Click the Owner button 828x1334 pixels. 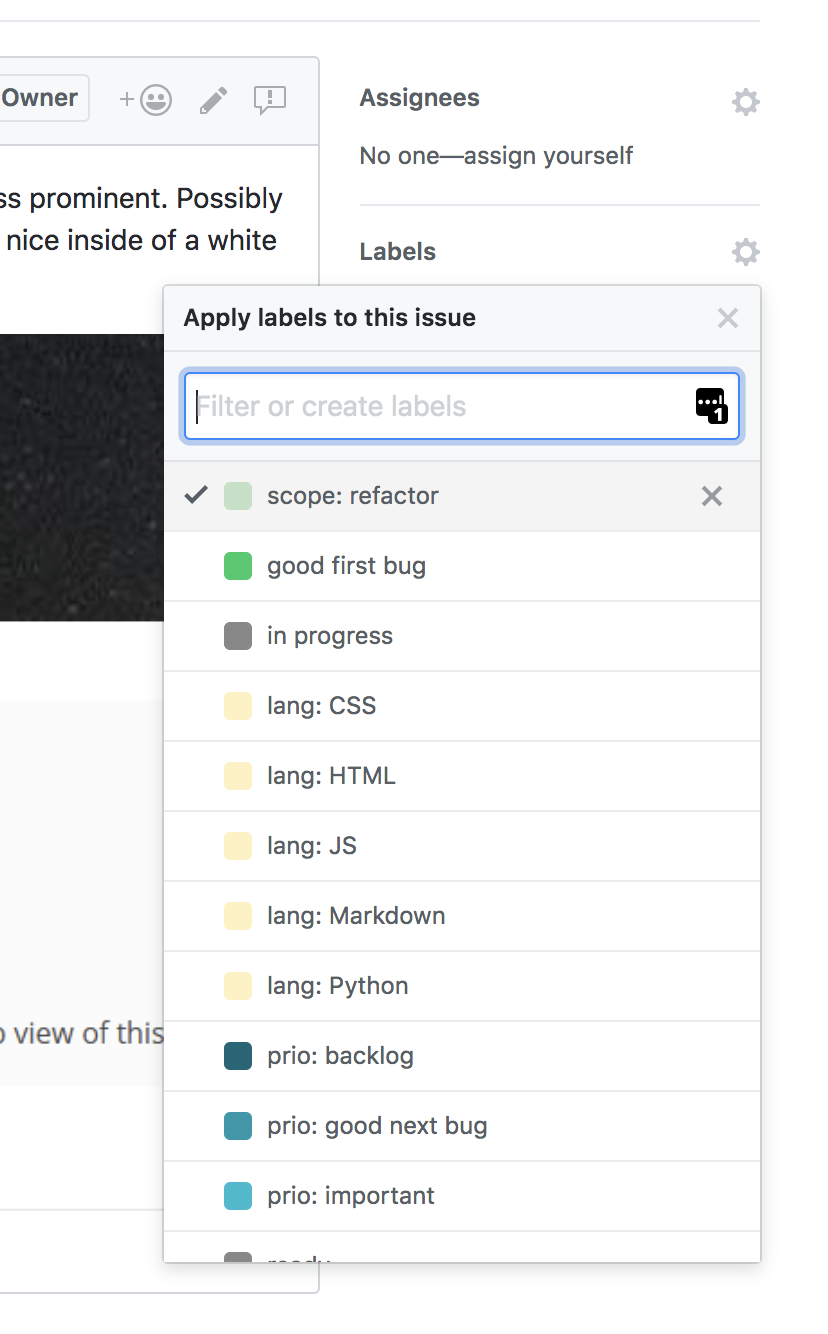click(40, 98)
